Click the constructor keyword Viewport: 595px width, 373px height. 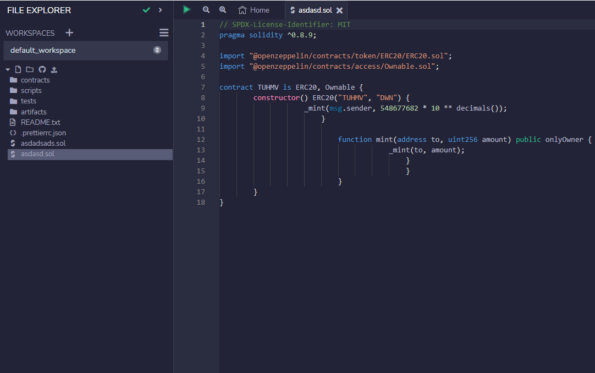coord(276,98)
